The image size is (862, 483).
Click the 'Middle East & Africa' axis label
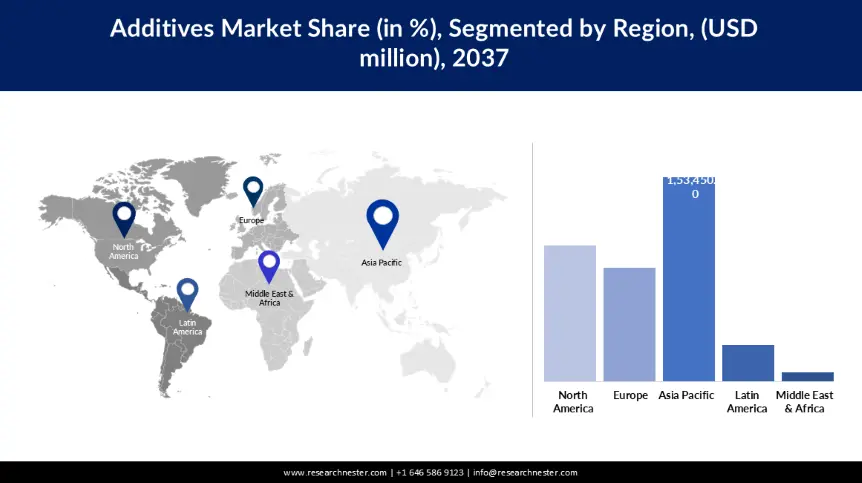804,402
